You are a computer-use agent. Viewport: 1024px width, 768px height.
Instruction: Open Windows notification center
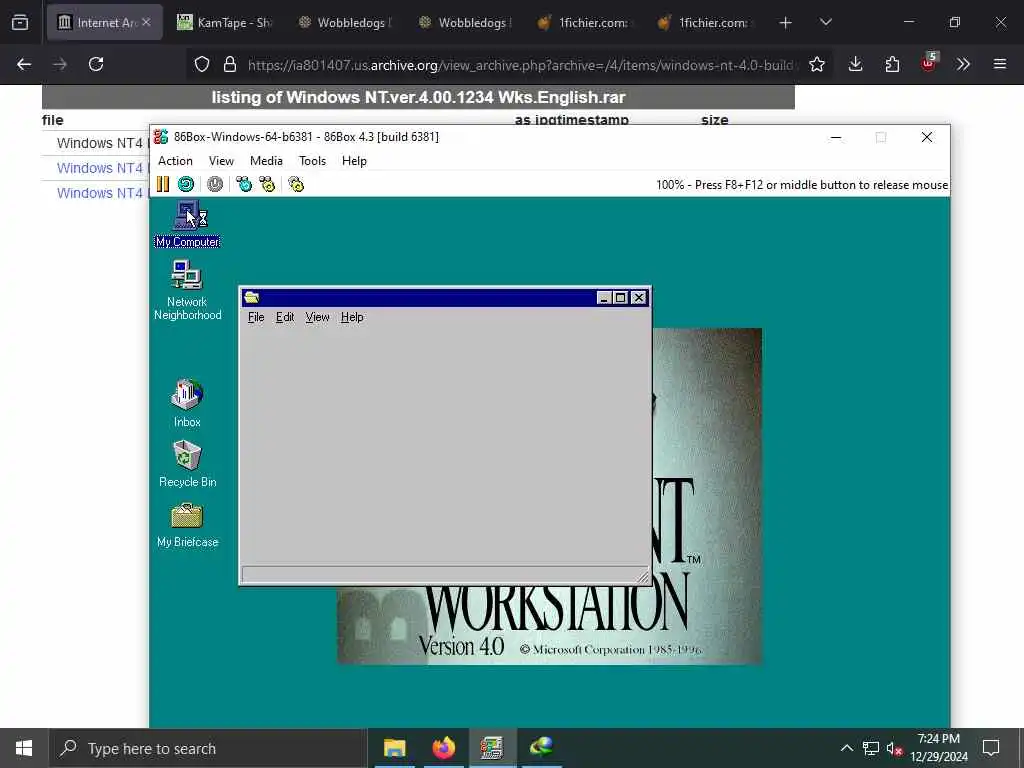[x=991, y=748]
